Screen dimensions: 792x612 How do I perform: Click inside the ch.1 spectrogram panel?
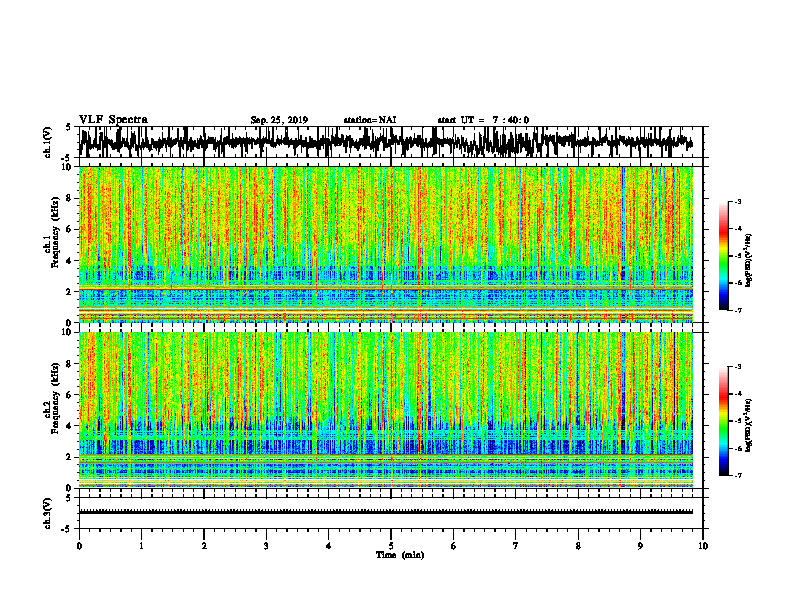386,244
